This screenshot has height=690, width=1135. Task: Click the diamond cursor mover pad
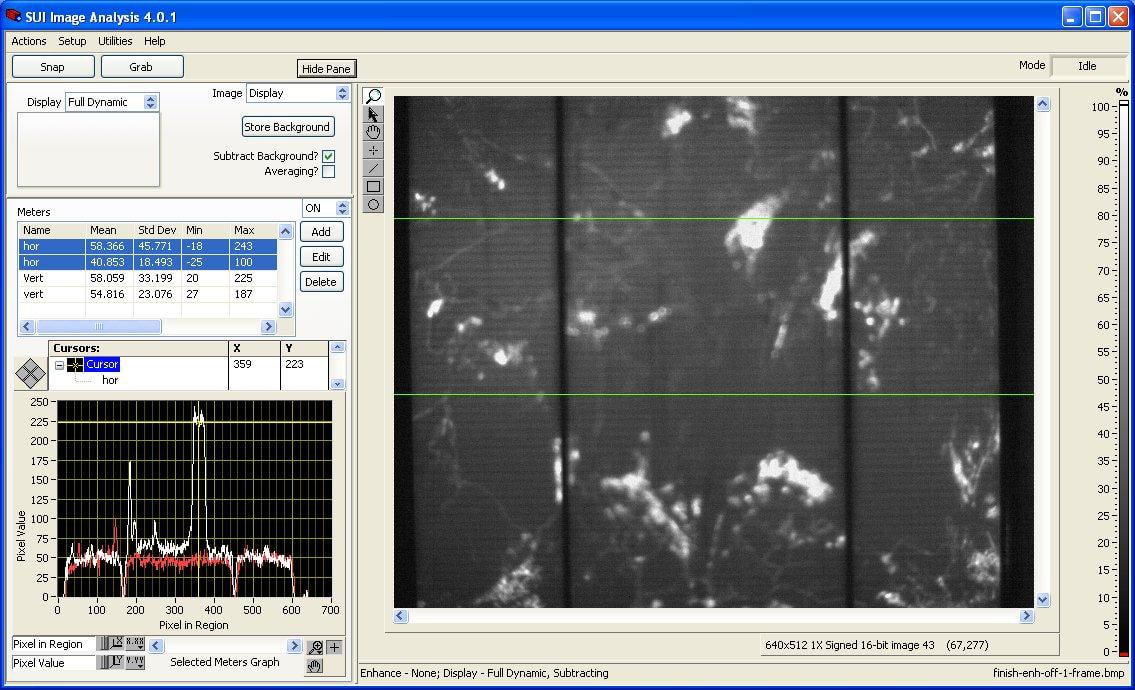click(30, 374)
